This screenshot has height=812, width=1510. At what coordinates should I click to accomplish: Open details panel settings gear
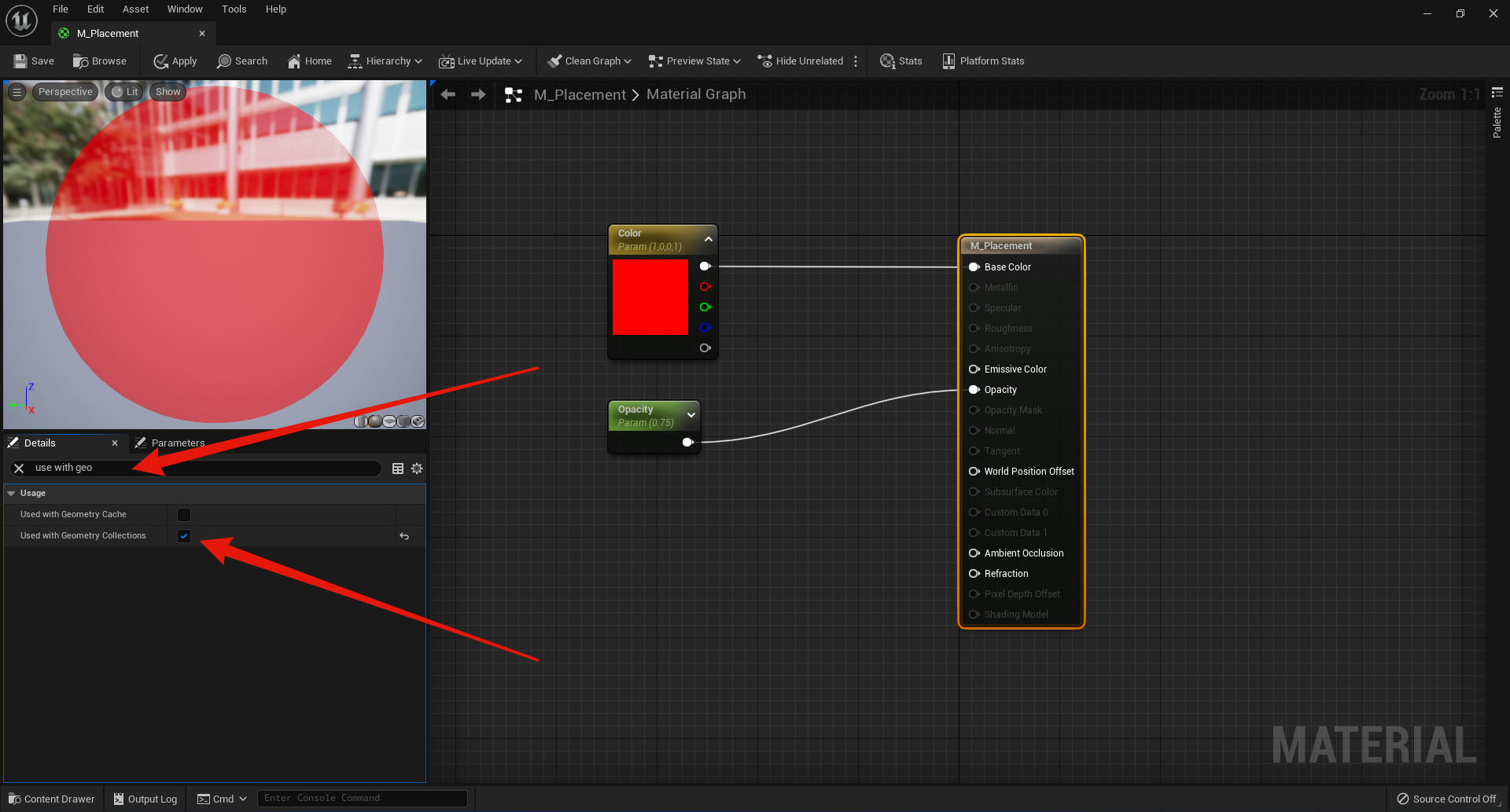(417, 468)
